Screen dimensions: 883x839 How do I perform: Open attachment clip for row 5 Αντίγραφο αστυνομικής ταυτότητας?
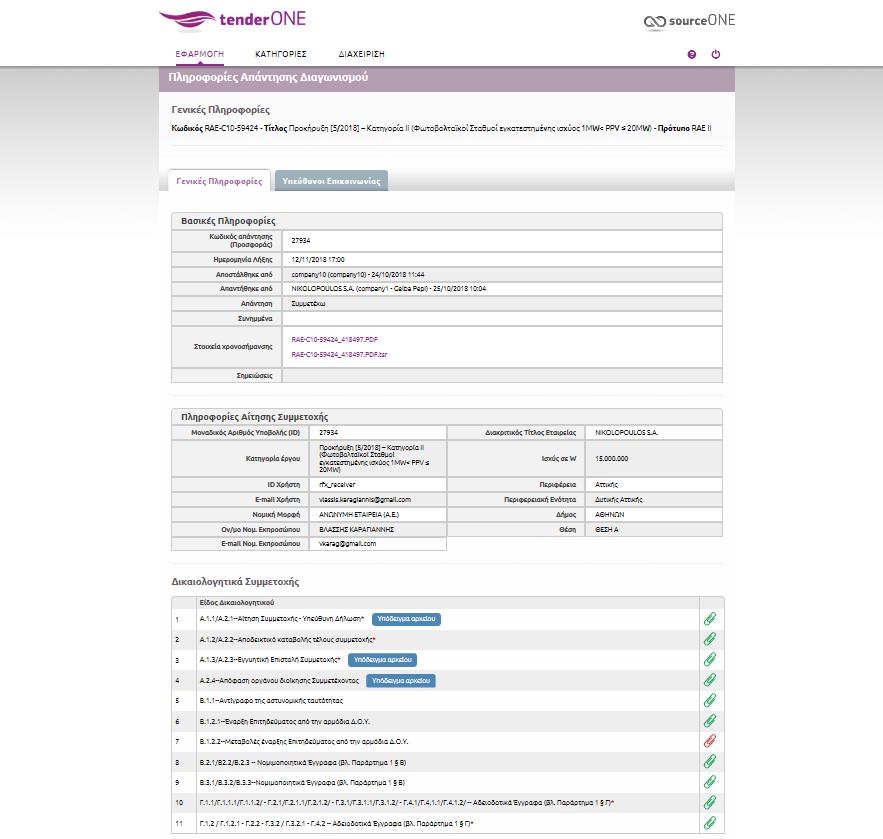click(x=710, y=700)
